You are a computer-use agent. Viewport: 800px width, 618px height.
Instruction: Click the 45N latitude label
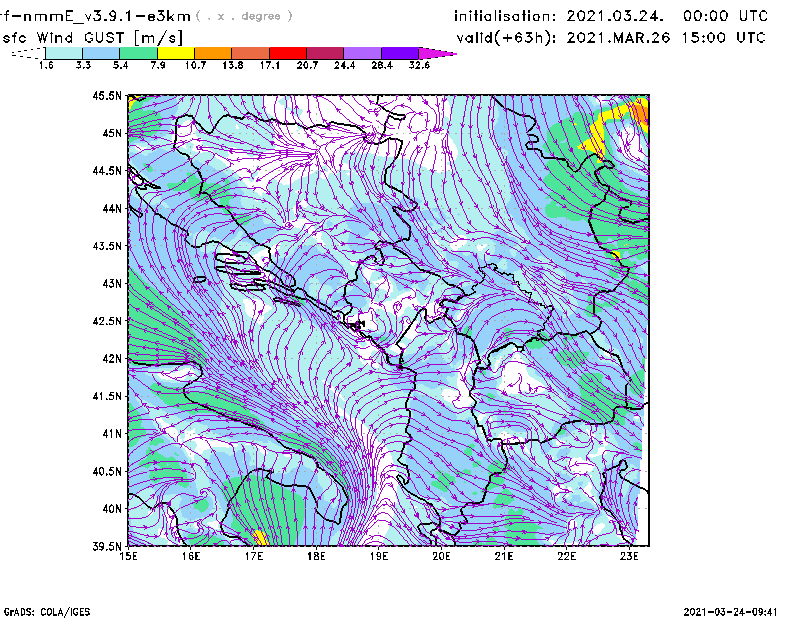(112, 133)
